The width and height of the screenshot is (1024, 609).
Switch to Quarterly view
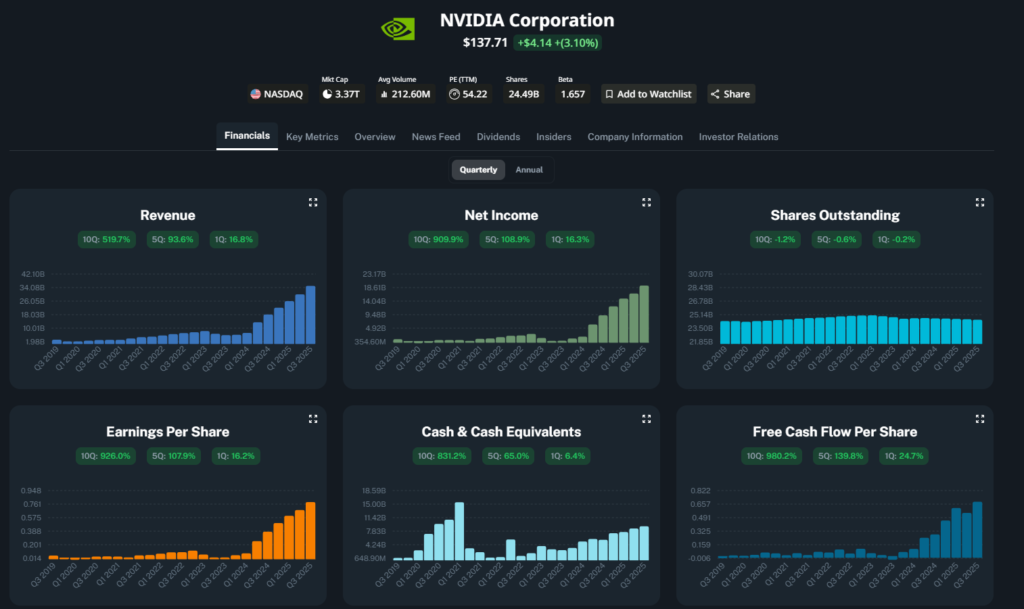pos(478,170)
